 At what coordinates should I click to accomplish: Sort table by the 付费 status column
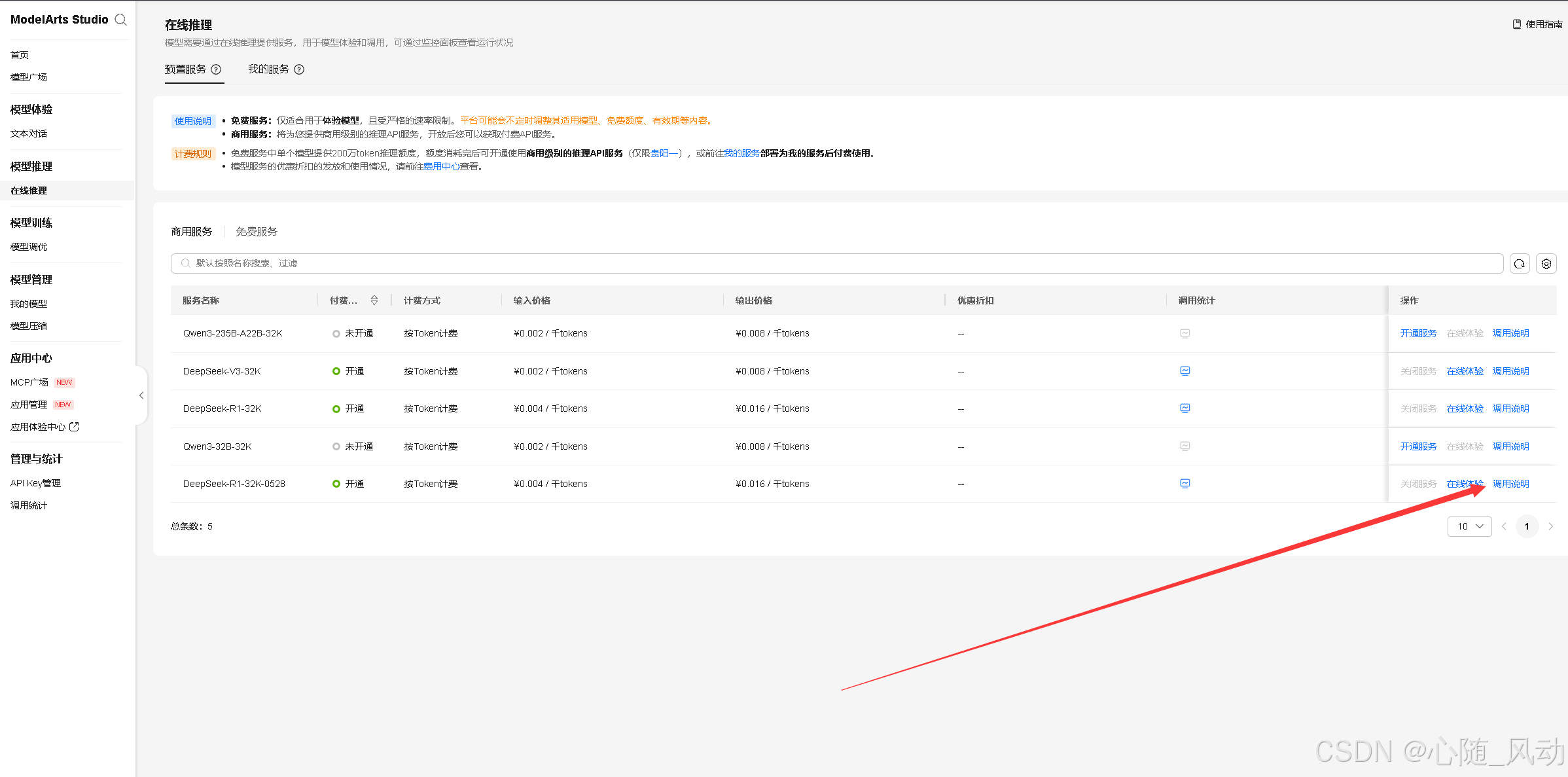(374, 300)
